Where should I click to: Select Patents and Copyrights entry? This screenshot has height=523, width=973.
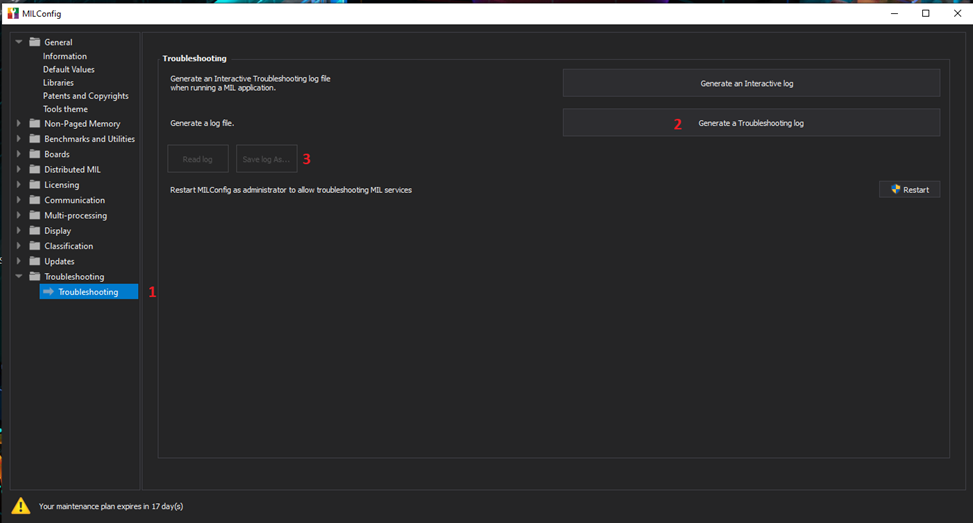86,96
